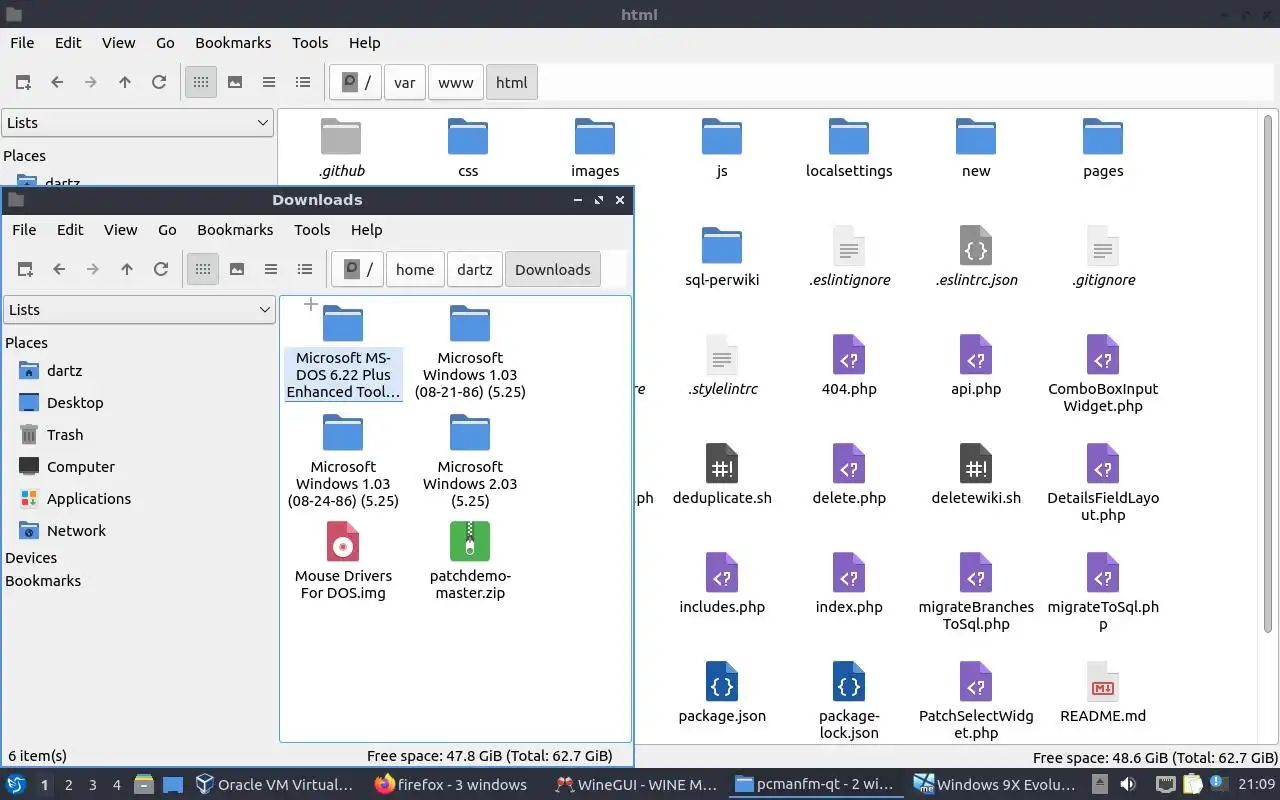Image resolution: width=1280 pixels, height=800 pixels.
Task: Select Microsoft Windows 1.03 (08-21-86) folder
Action: click(x=470, y=351)
